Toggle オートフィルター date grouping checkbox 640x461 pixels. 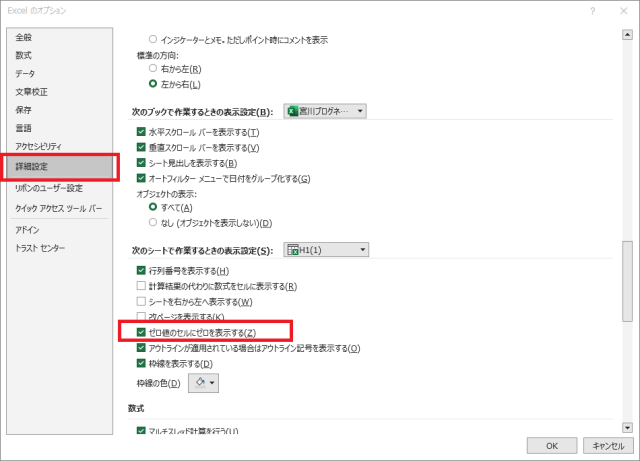(141, 178)
